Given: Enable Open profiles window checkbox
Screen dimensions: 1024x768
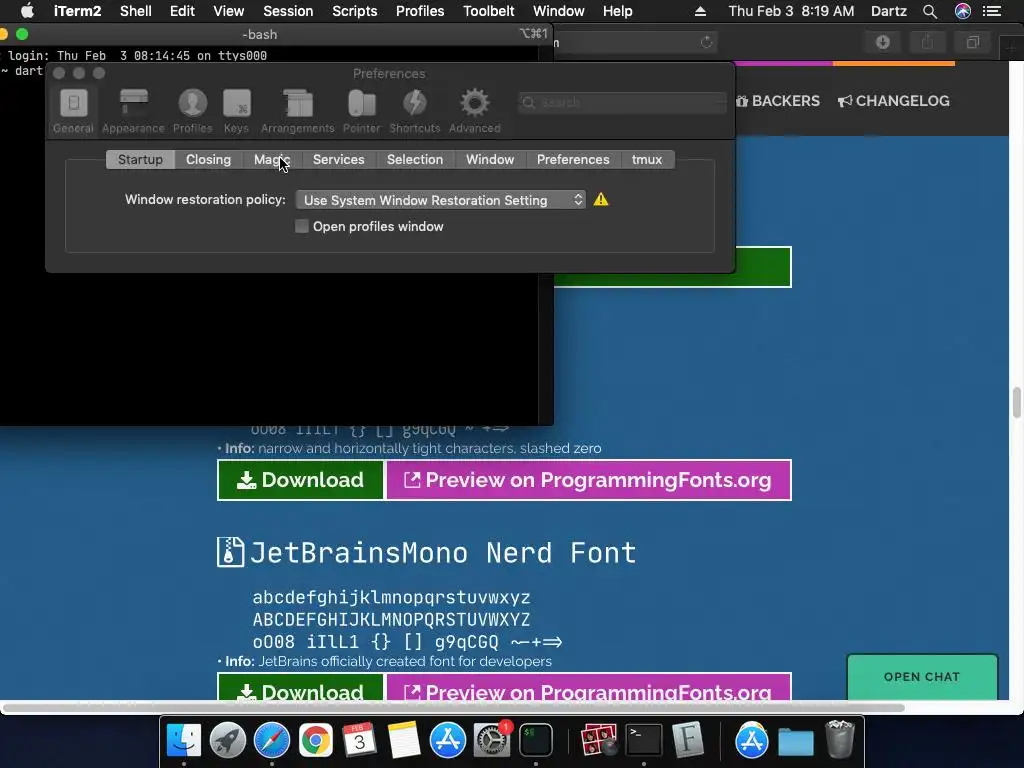Looking at the screenshot, I should tap(302, 227).
